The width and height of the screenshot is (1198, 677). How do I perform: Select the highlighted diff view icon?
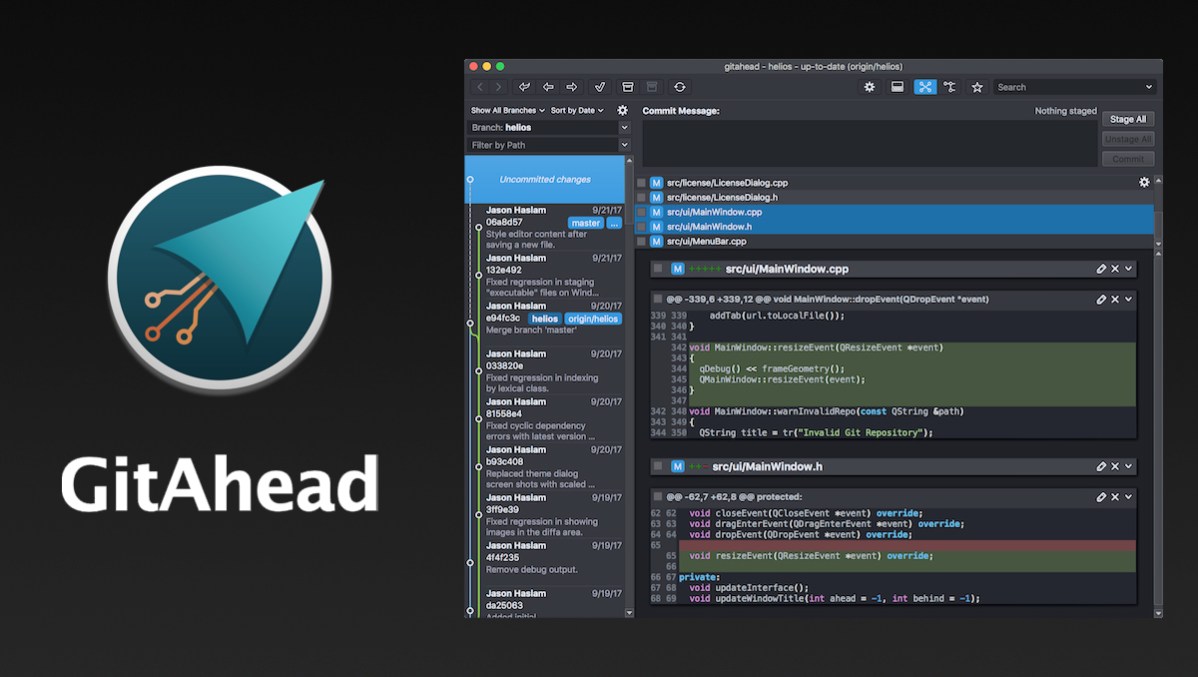[x=924, y=87]
